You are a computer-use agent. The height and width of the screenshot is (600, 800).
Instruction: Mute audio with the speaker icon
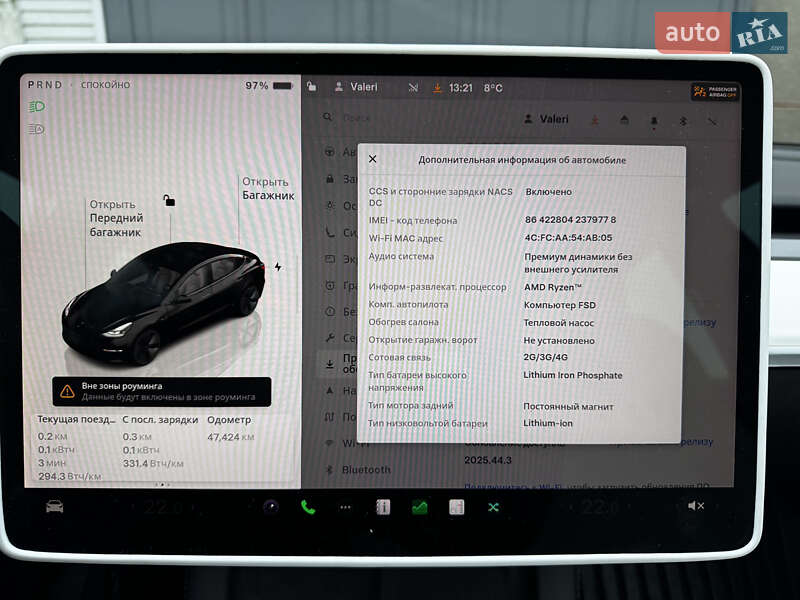click(695, 505)
